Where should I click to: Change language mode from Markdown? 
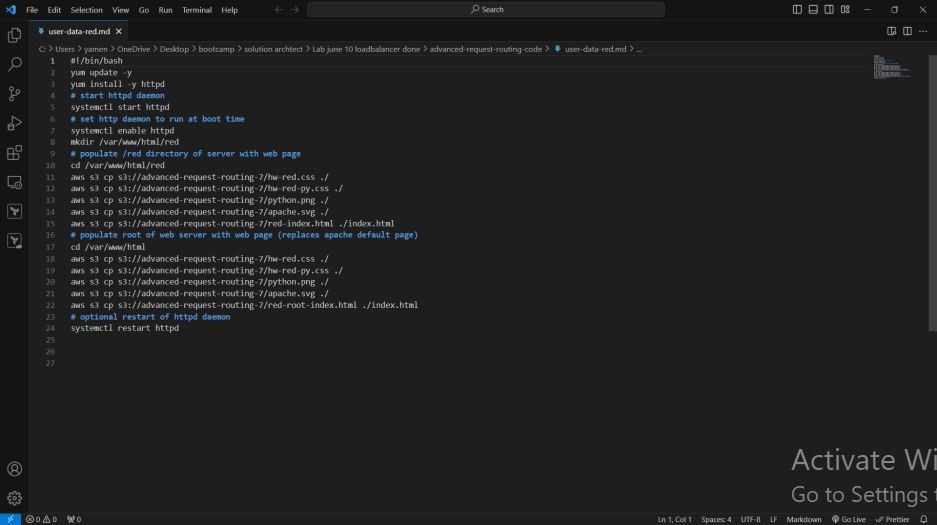[x=804, y=519]
